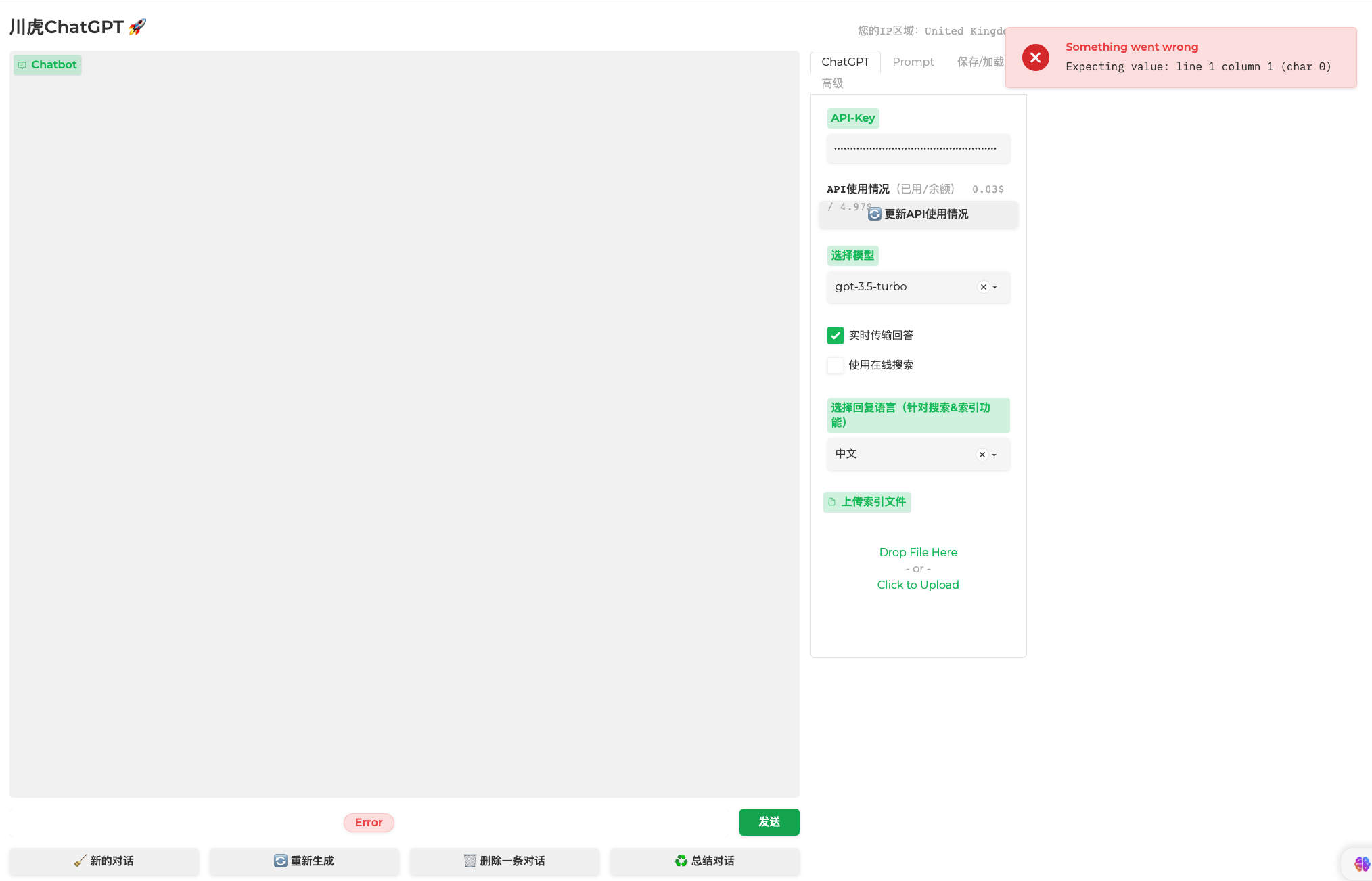Click the 总结对话 button
Viewport: 1372px width, 881px height.
click(x=705, y=861)
